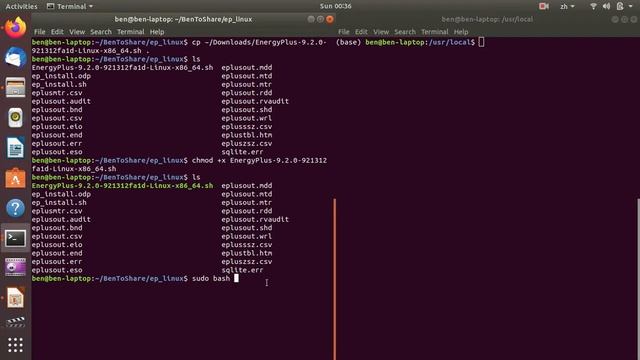The height and width of the screenshot is (360, 640).
Task: Click the ep_linux terminal title bar text
Action: tap(183, 19)
